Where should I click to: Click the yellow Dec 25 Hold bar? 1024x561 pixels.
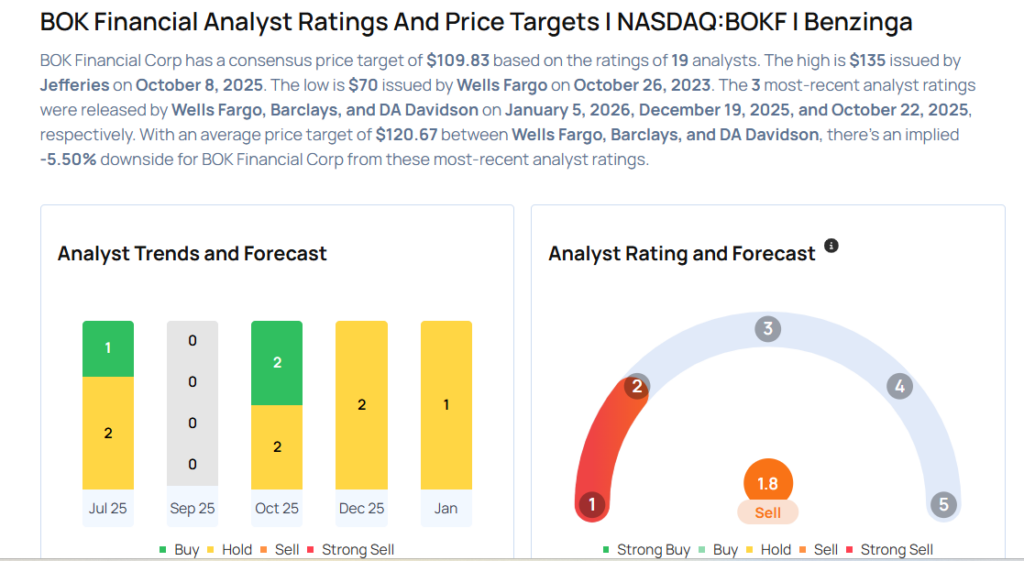[x=362, y=403]
